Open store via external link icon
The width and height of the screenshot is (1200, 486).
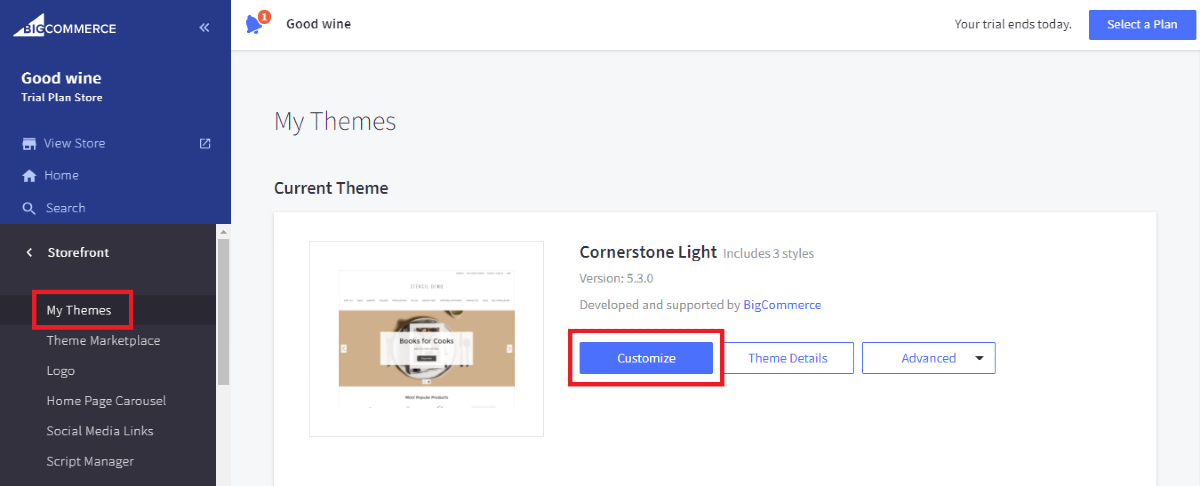pyautogui.click(x=205, y=143)
